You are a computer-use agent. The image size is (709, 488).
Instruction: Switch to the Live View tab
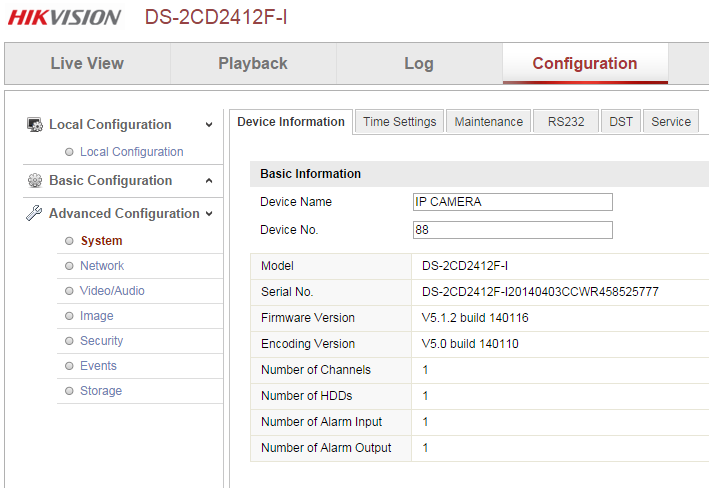[87, 63]
